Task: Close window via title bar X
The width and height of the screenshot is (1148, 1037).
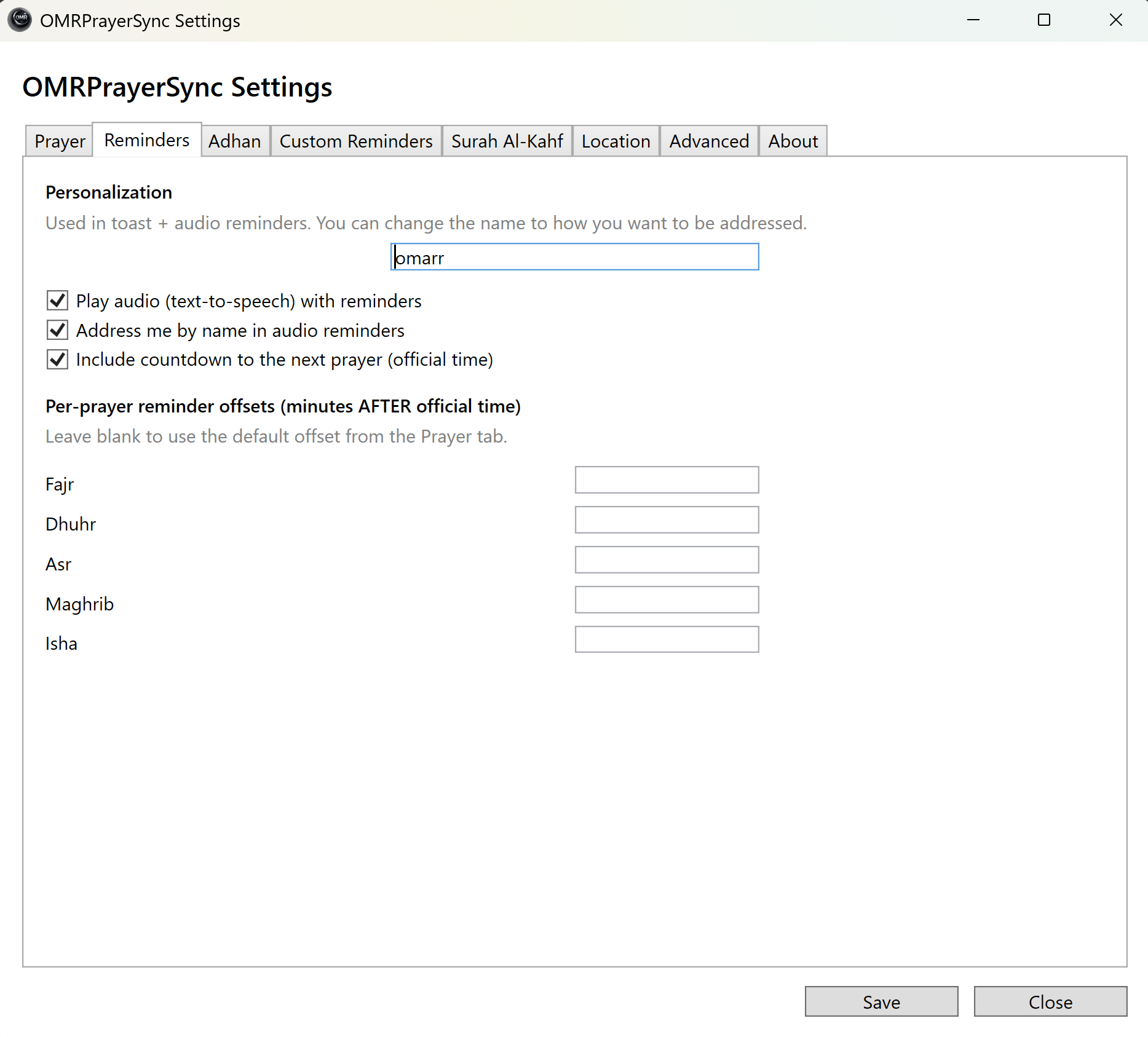Action: (x=1115, y=20)
